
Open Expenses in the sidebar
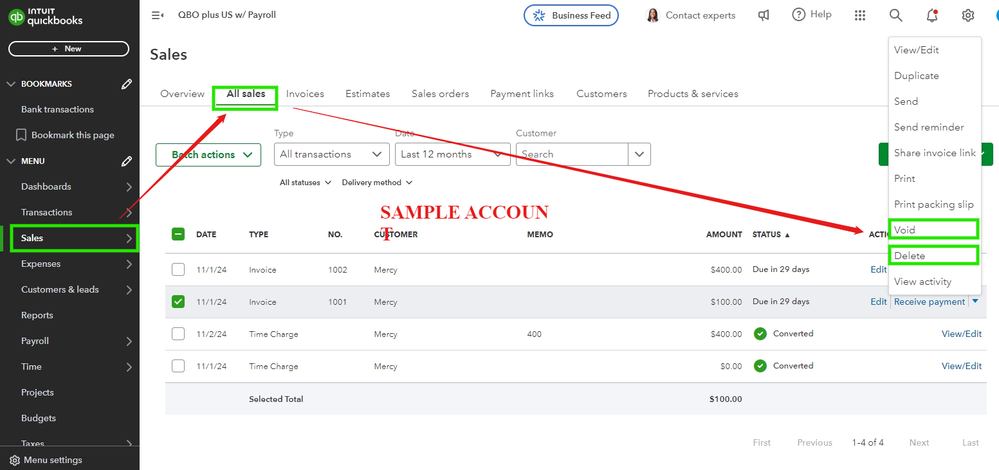(x=41, y=264)
